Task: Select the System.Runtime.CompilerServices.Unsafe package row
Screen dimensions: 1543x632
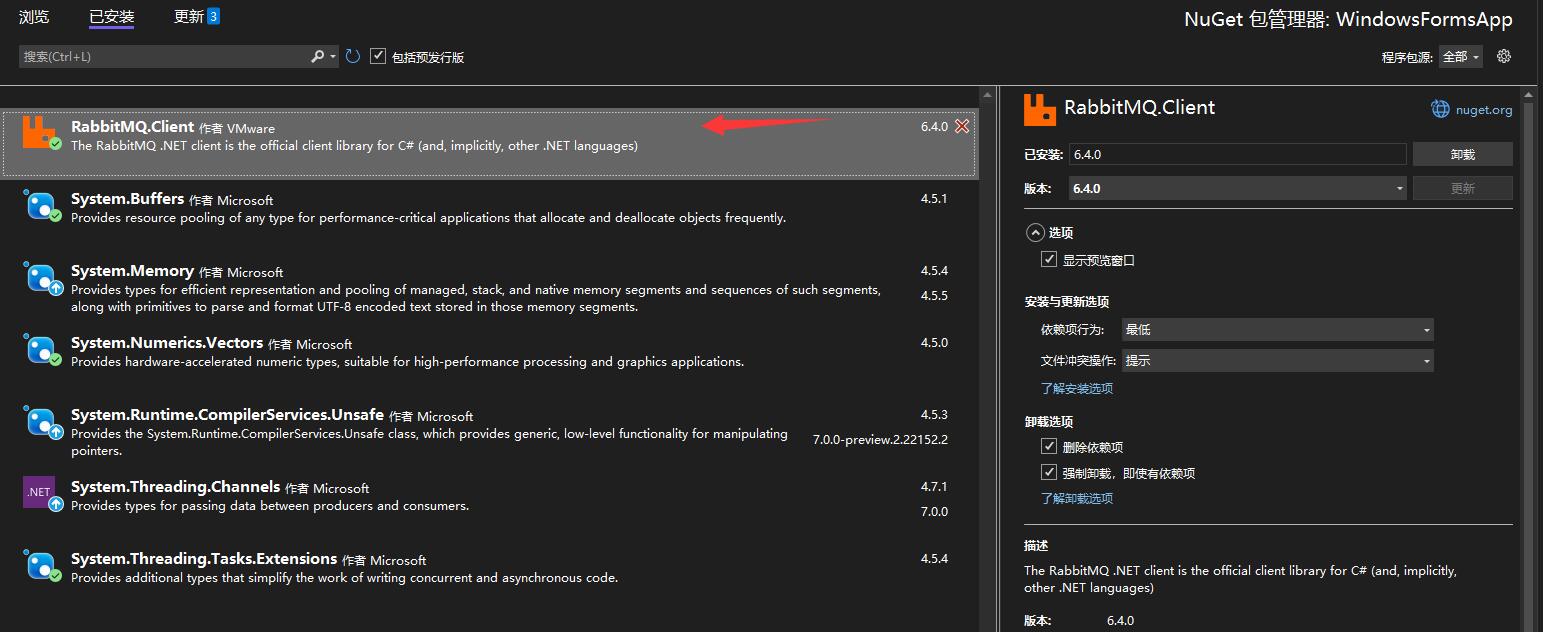Action: click(x=489, y=431)
